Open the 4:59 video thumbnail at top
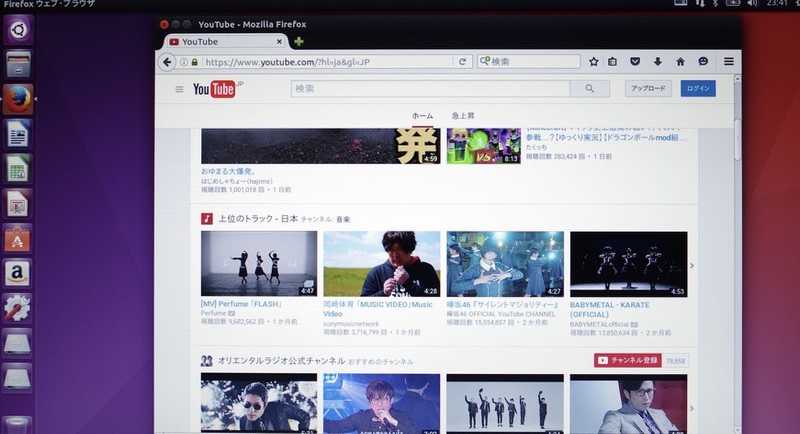This screenshot has width=800, height=434. point(320,146)
